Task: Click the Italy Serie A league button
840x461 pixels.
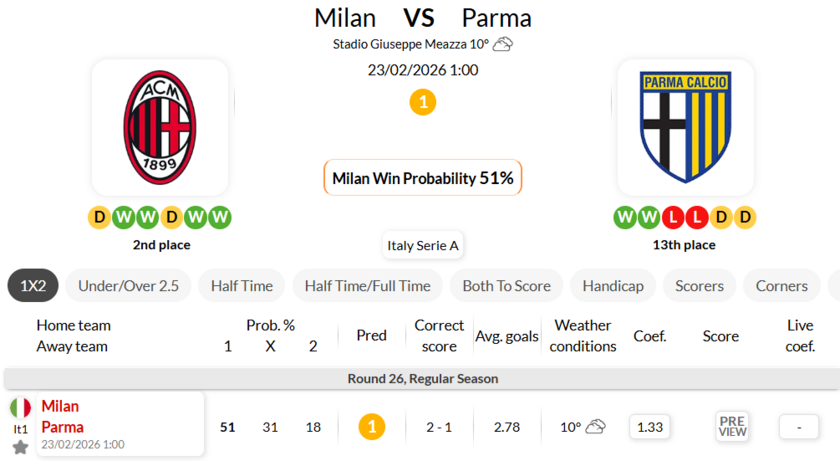Action: (x=424, y=245)
